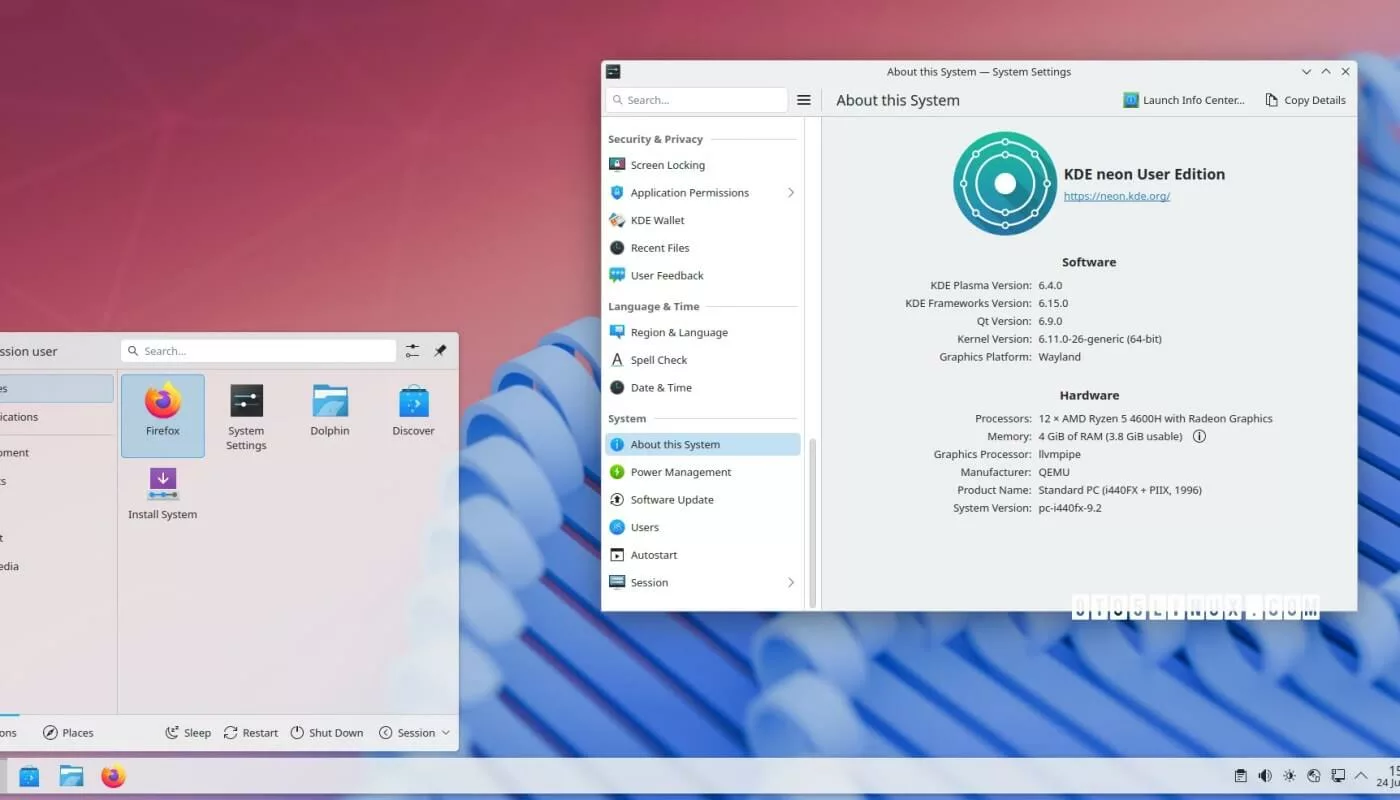Click the System Settings sidebar scrollbar

point(813,522)
